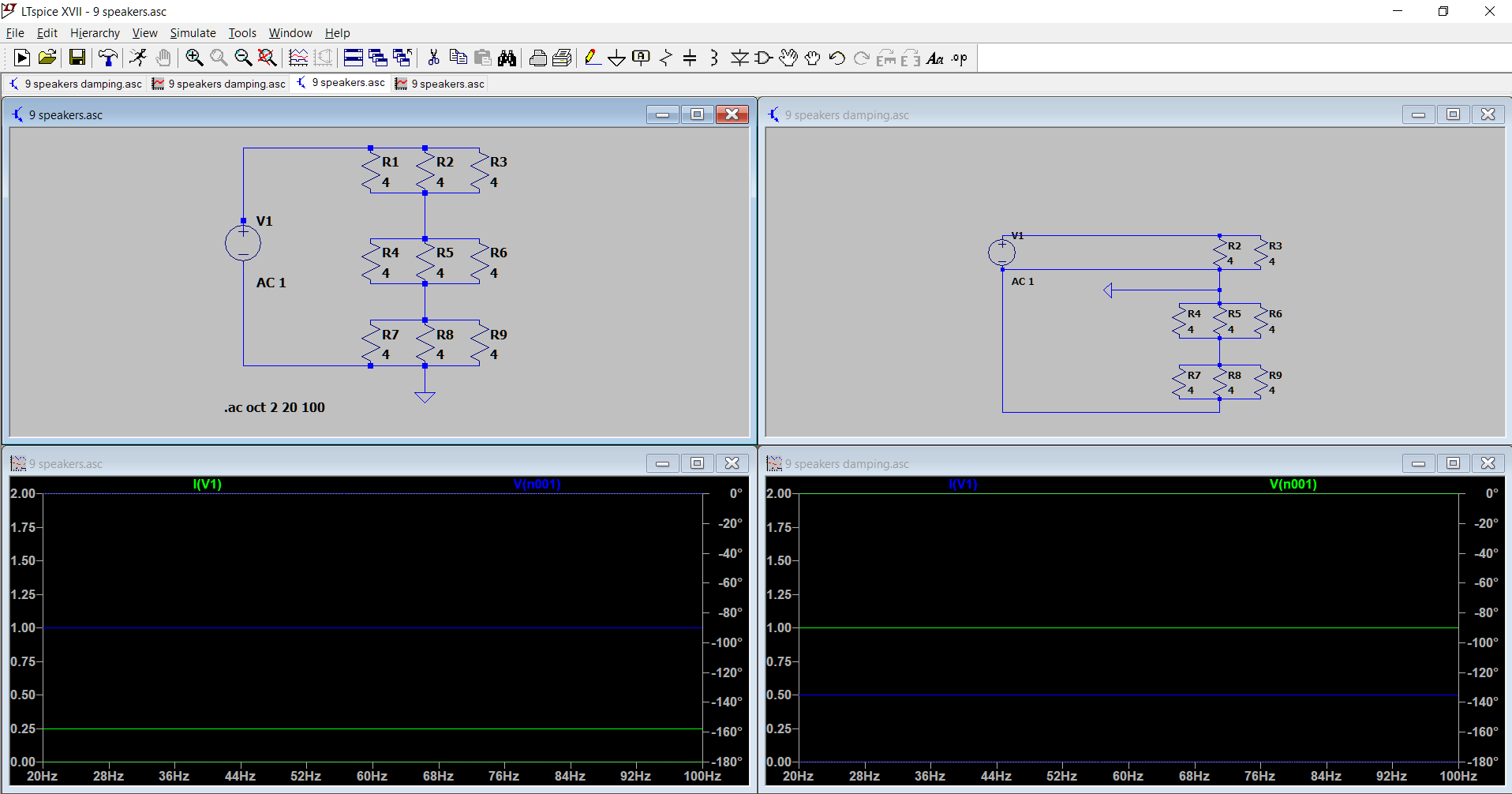Select the Resistor placement tool
1512x794 pixels.
coord(665,58)
